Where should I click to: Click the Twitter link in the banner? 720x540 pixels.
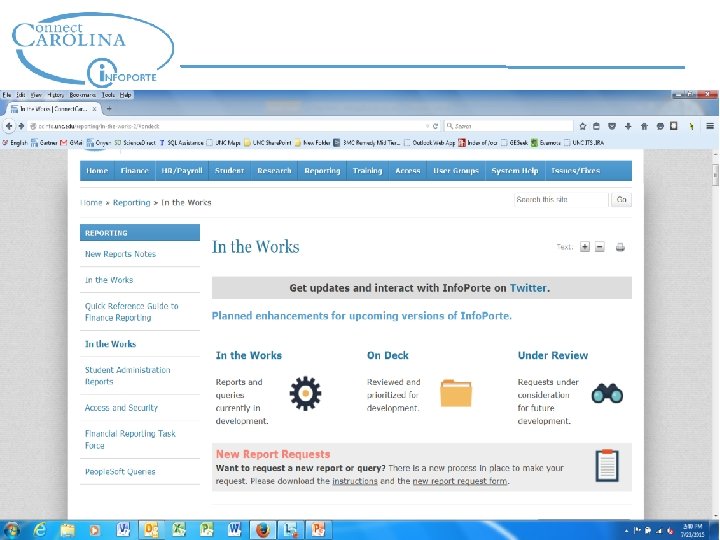click(528, 288)
